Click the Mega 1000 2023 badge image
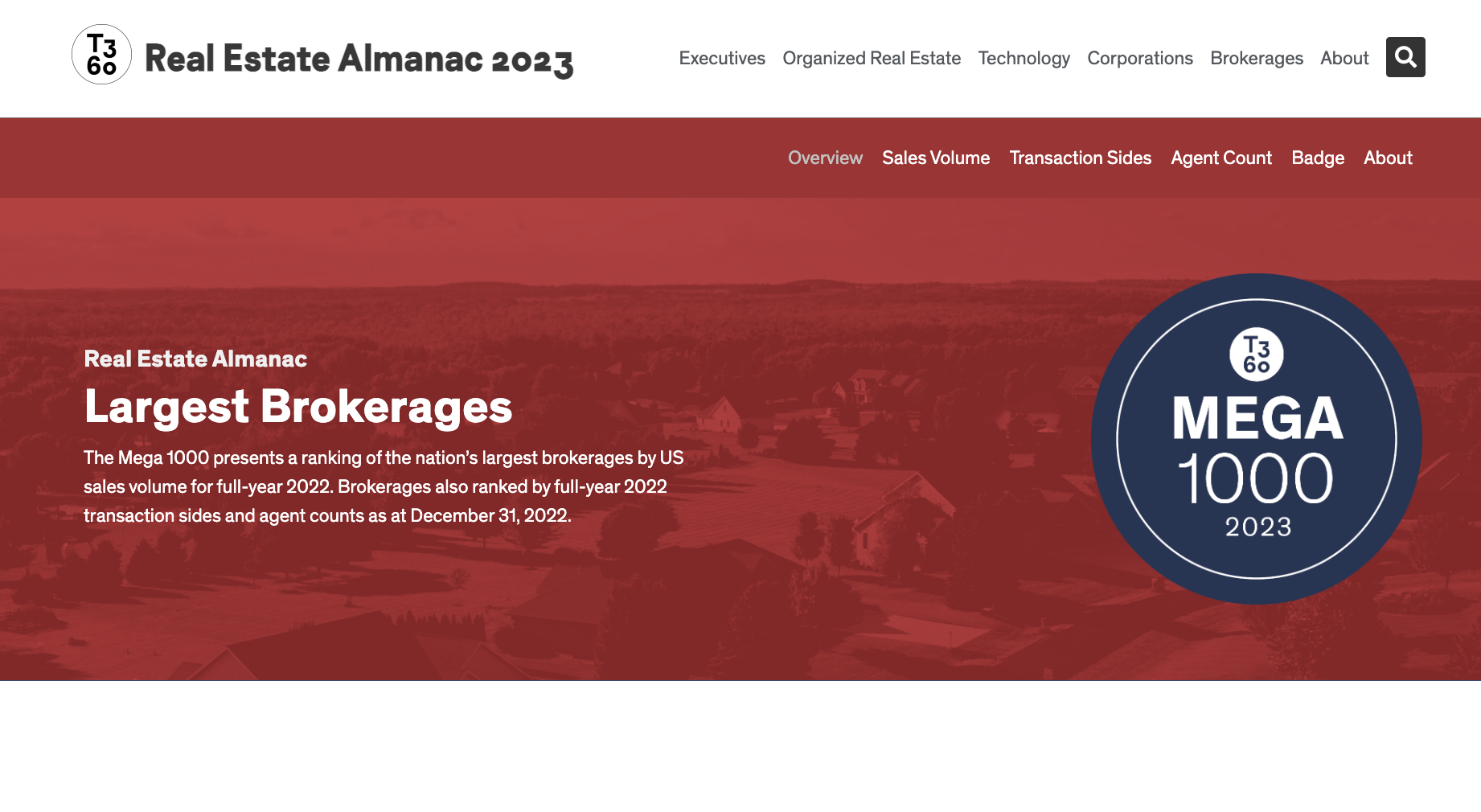The width and height of the screenshot is (1481, 812). [x=1257, y=439]
